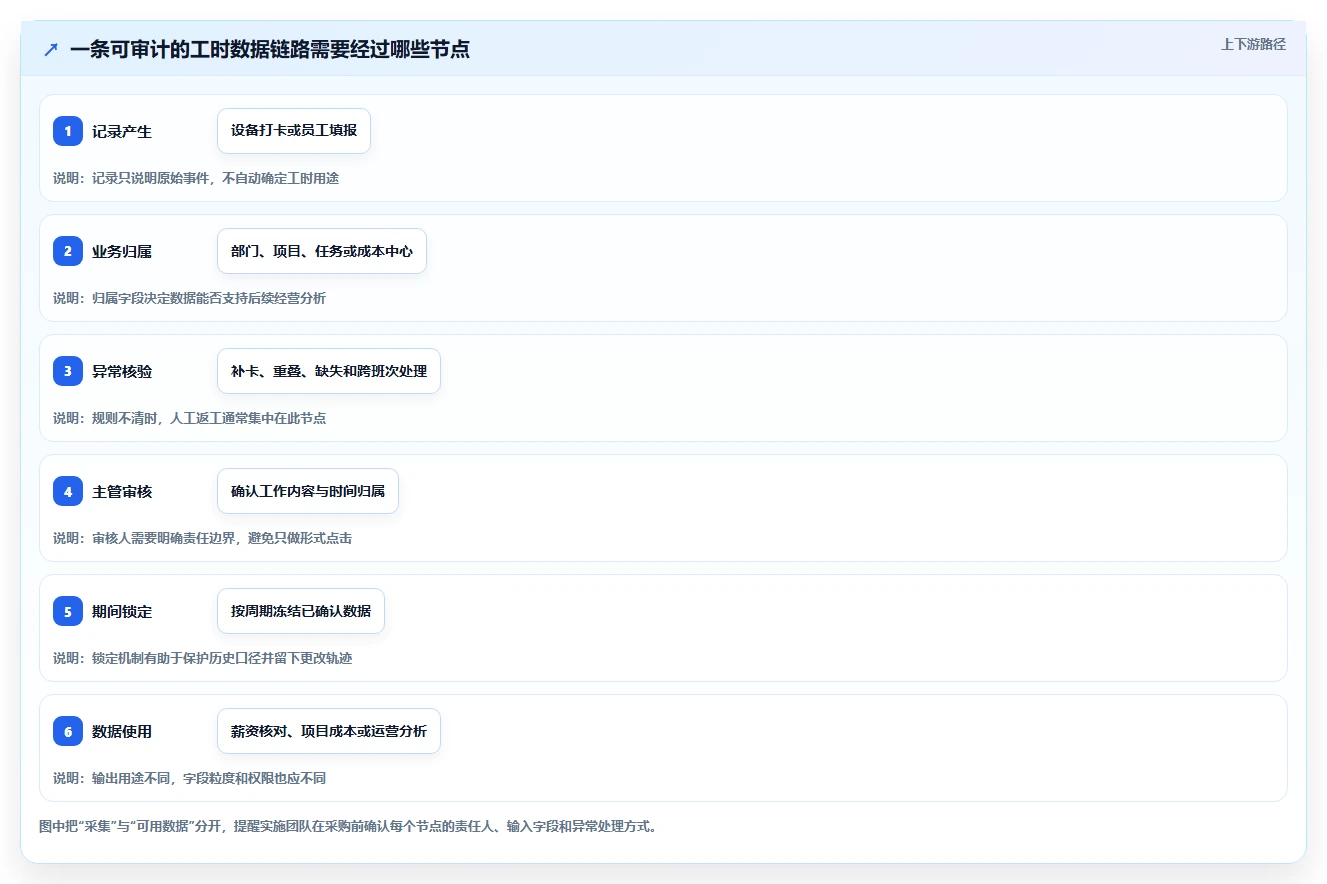1327x884 pixels.
Task: Click the 薪资核对、项目成本或运营分析 chip
Action: [329, 731]
